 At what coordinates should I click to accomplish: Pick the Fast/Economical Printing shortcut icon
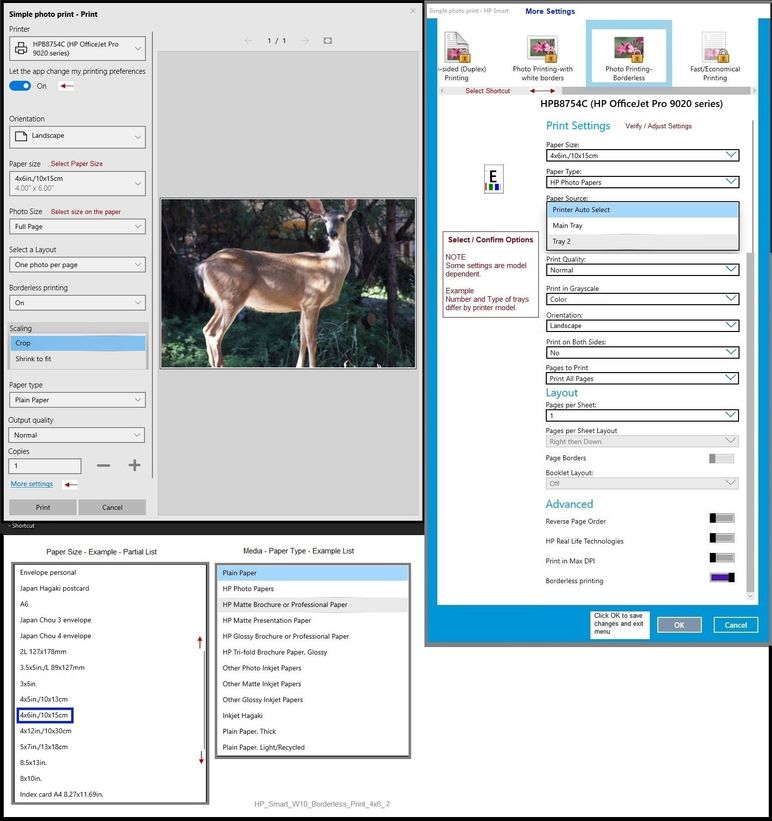tap(714, 48)
